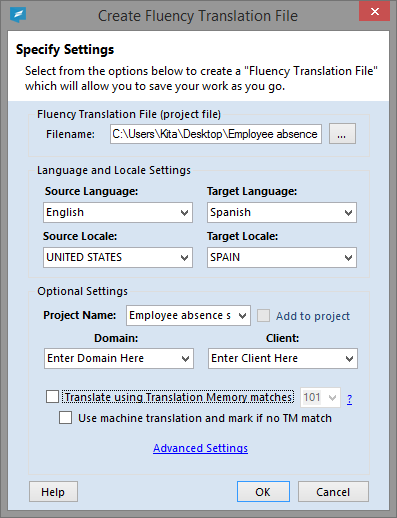This screenshot has width=397, height=518.
Task: Open the Project Name combo box
Action: pyautogui.click(x=188, y=315)
